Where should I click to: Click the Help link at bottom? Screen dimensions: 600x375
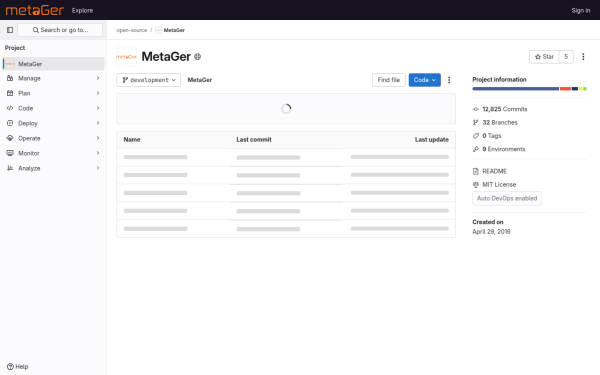(18, 367)
